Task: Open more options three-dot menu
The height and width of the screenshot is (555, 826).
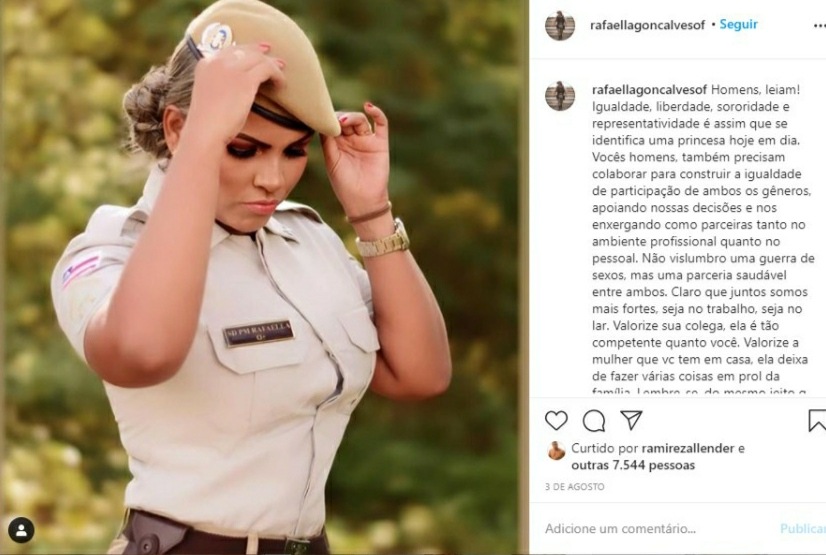Action: [x=820, y=25]
